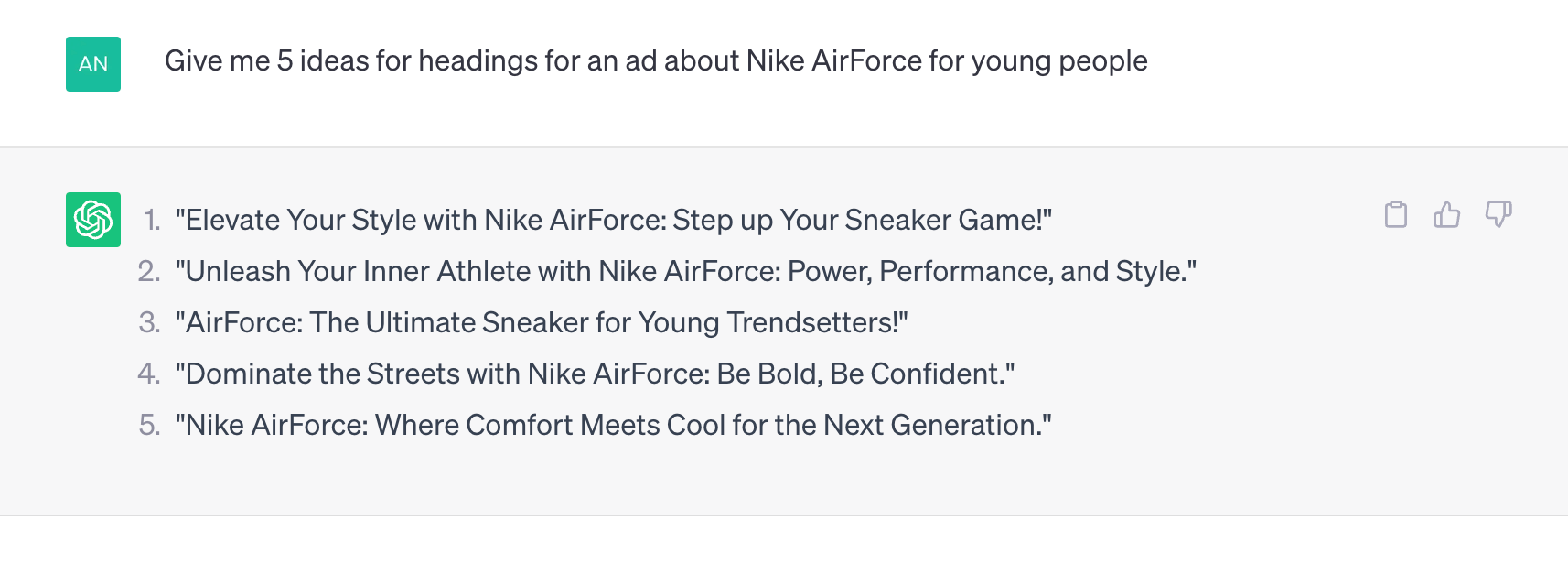Click the green AN user avatar
The width and height of the screenshot is (1568, 564).
point(93,64)
